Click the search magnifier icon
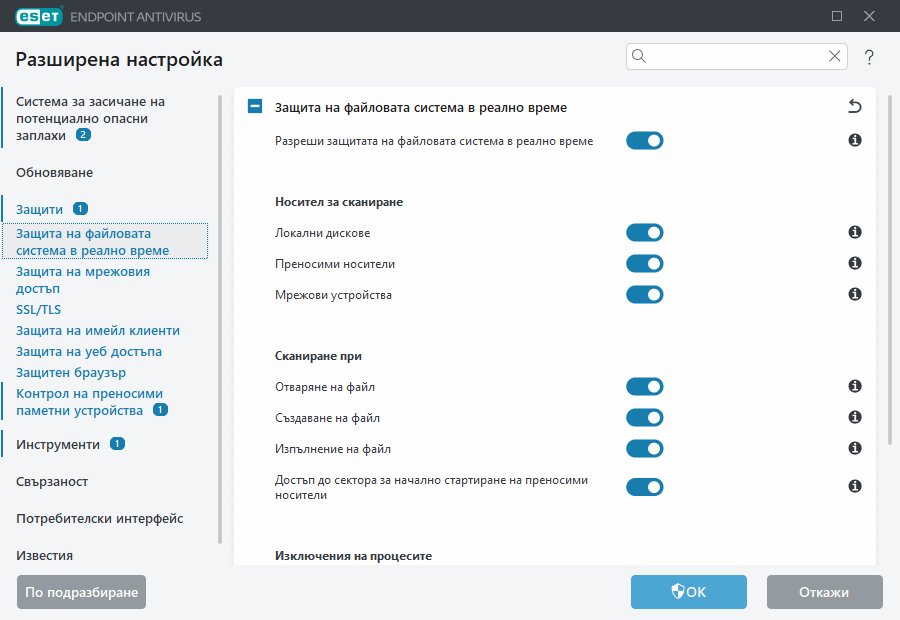 (x=640, y=56)
